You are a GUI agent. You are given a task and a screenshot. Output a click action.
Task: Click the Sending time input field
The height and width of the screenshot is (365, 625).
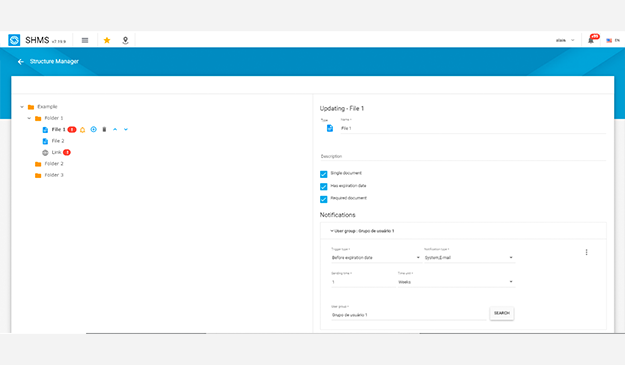tap(363, 282)
